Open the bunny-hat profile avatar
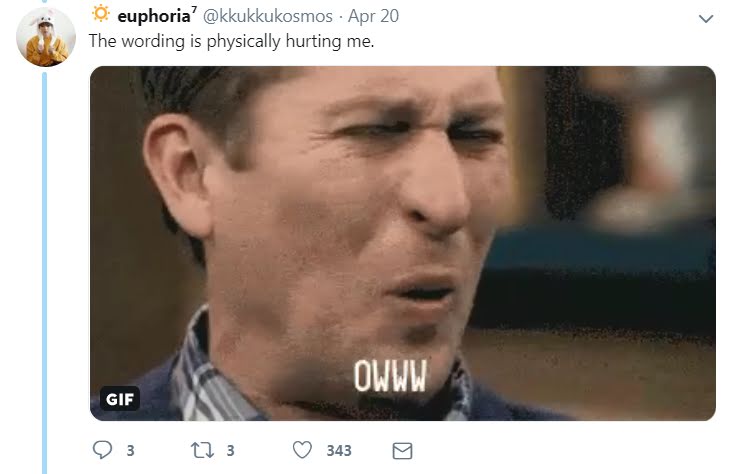This screenshot has width=739, height=474. tap(46, 37)
